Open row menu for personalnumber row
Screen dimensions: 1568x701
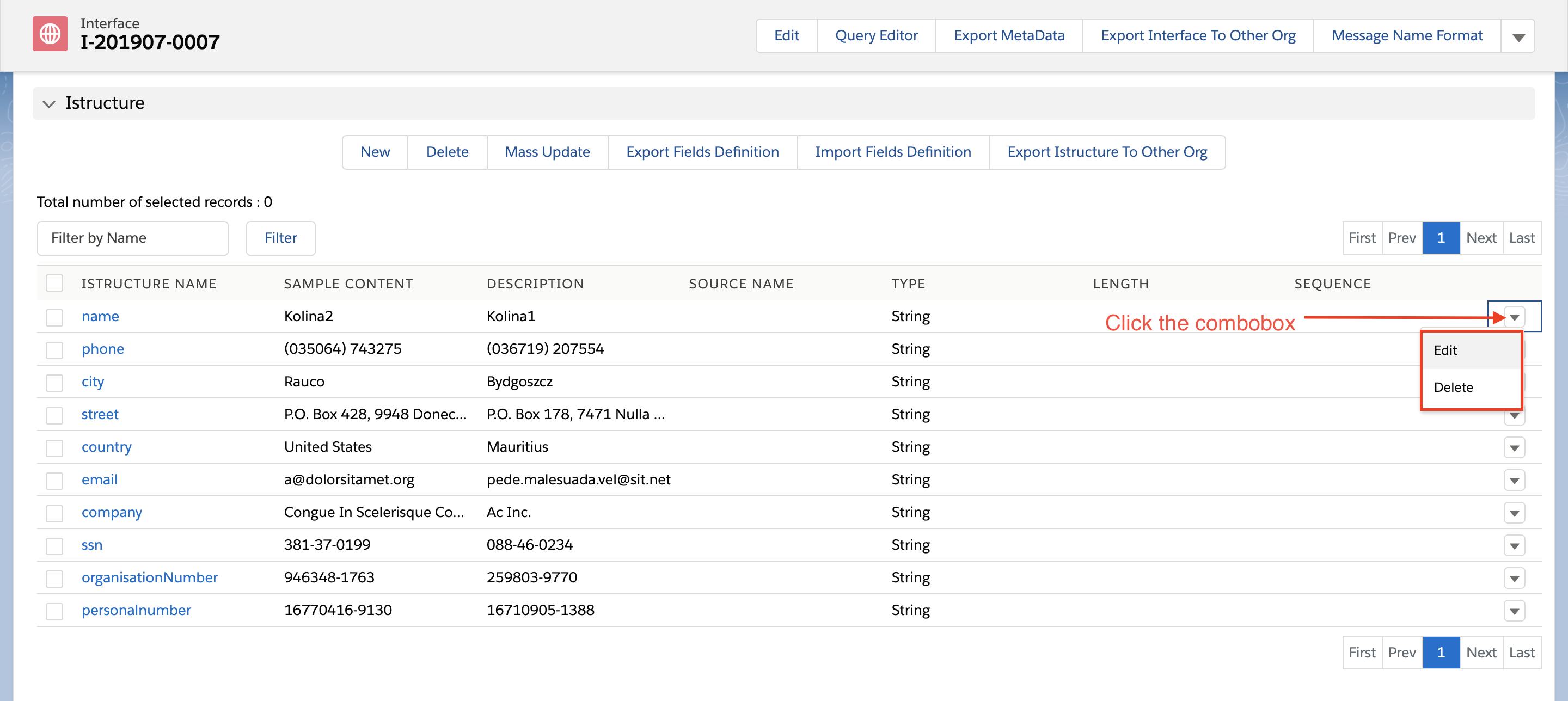[x=1514, y=611]
